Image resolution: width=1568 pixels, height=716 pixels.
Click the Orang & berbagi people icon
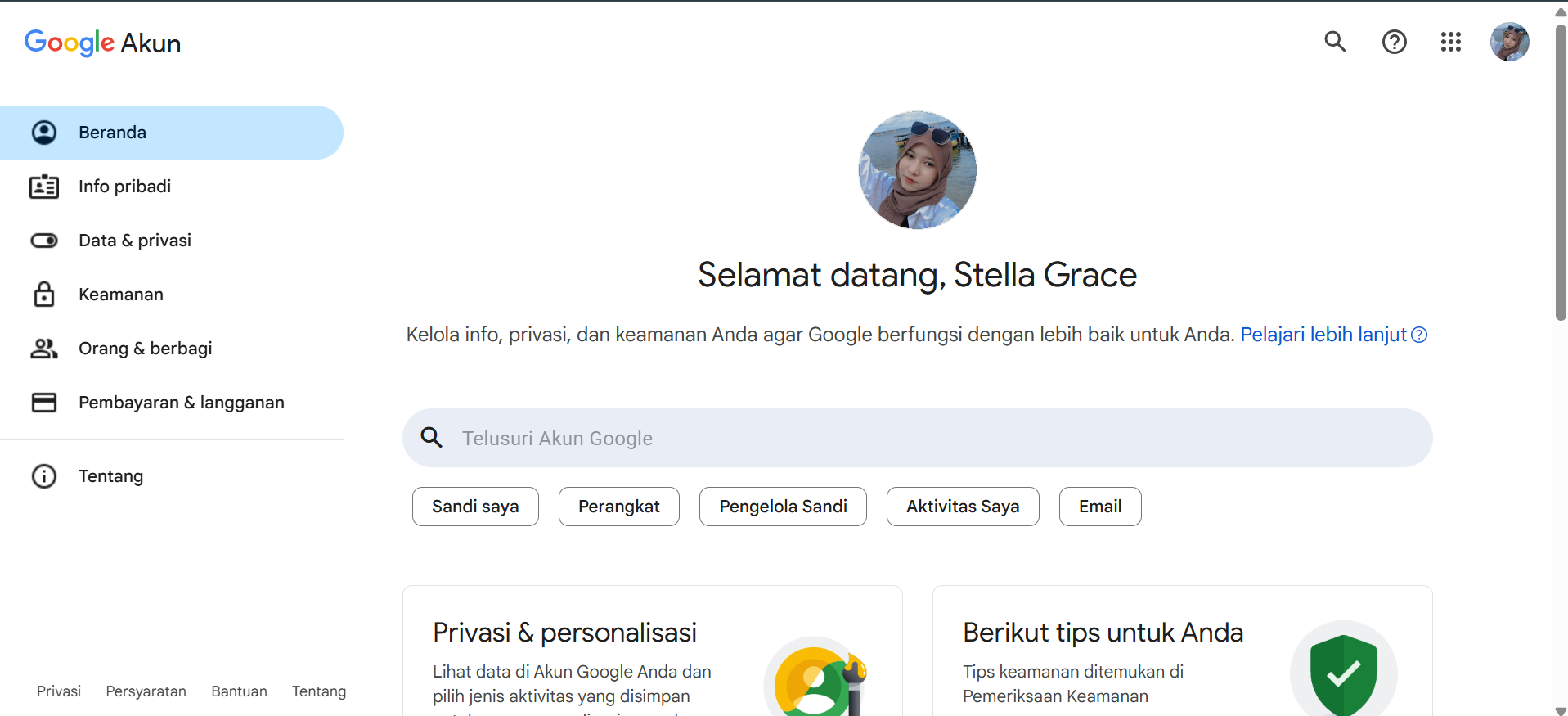(44, 349)
